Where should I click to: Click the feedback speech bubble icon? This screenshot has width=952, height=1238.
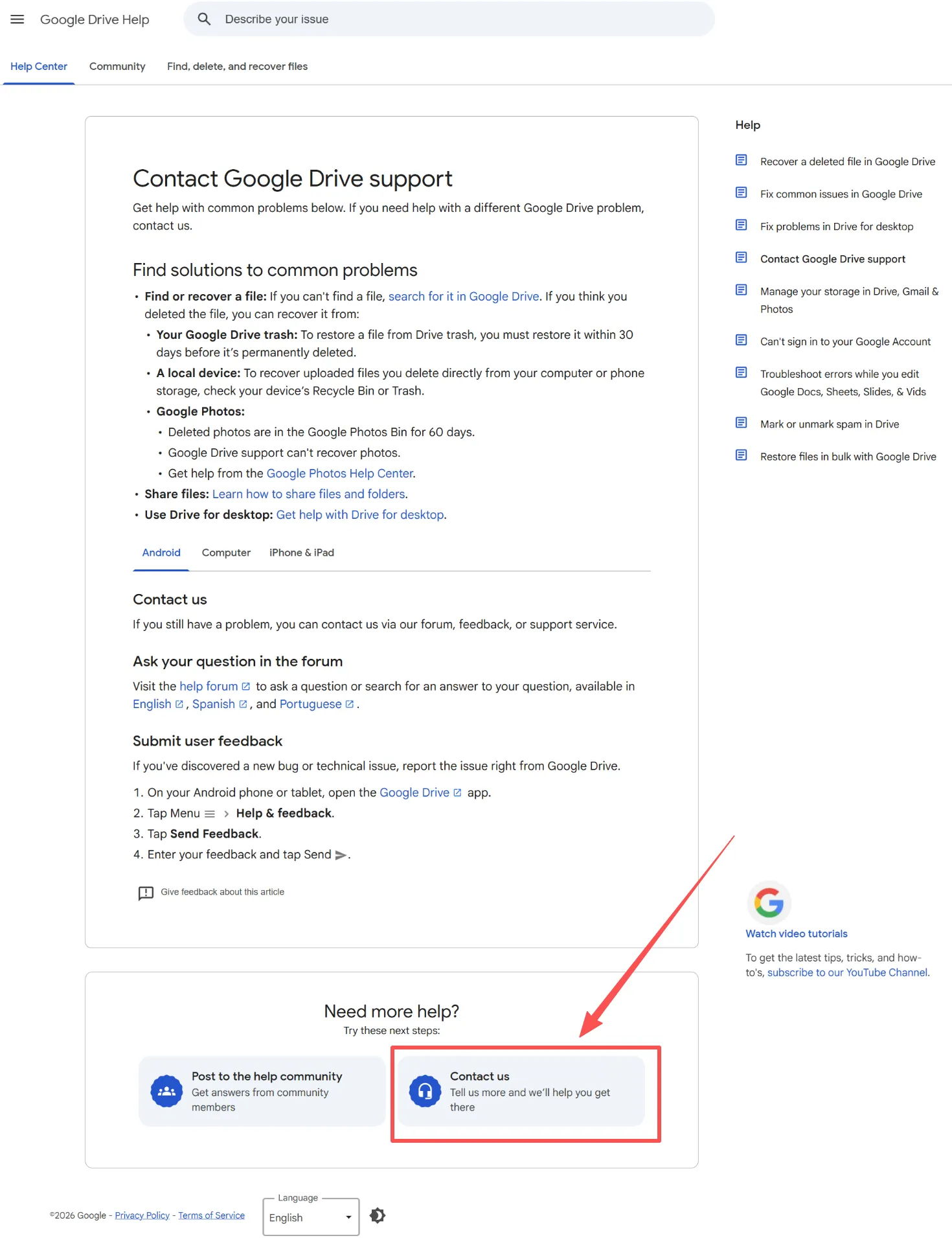pos(146,893)
